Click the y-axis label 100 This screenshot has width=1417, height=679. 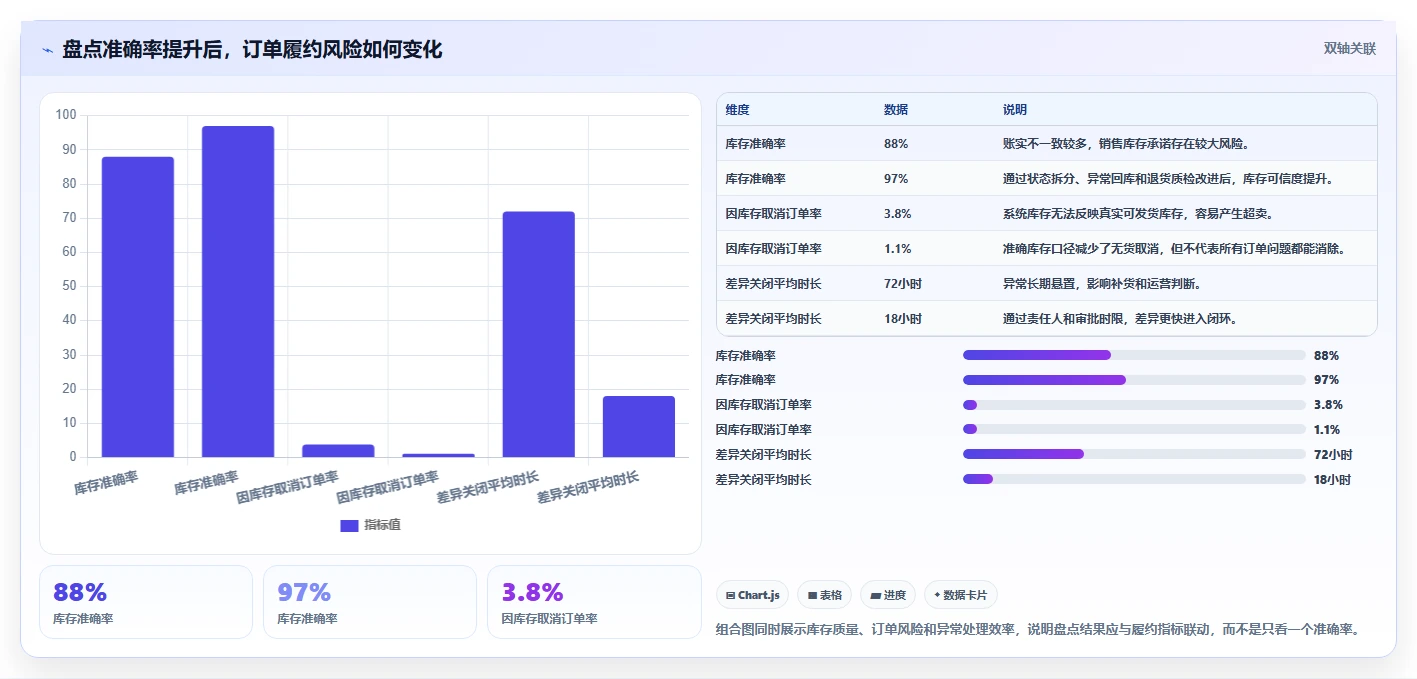tap(66, 115)
